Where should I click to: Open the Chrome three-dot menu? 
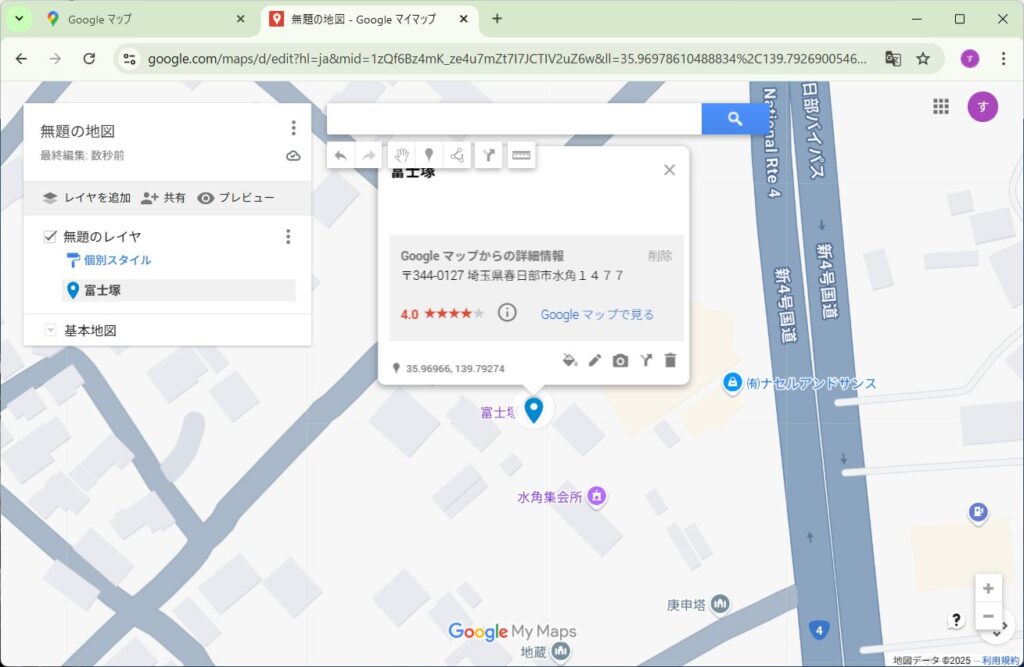pos(1004,59)
